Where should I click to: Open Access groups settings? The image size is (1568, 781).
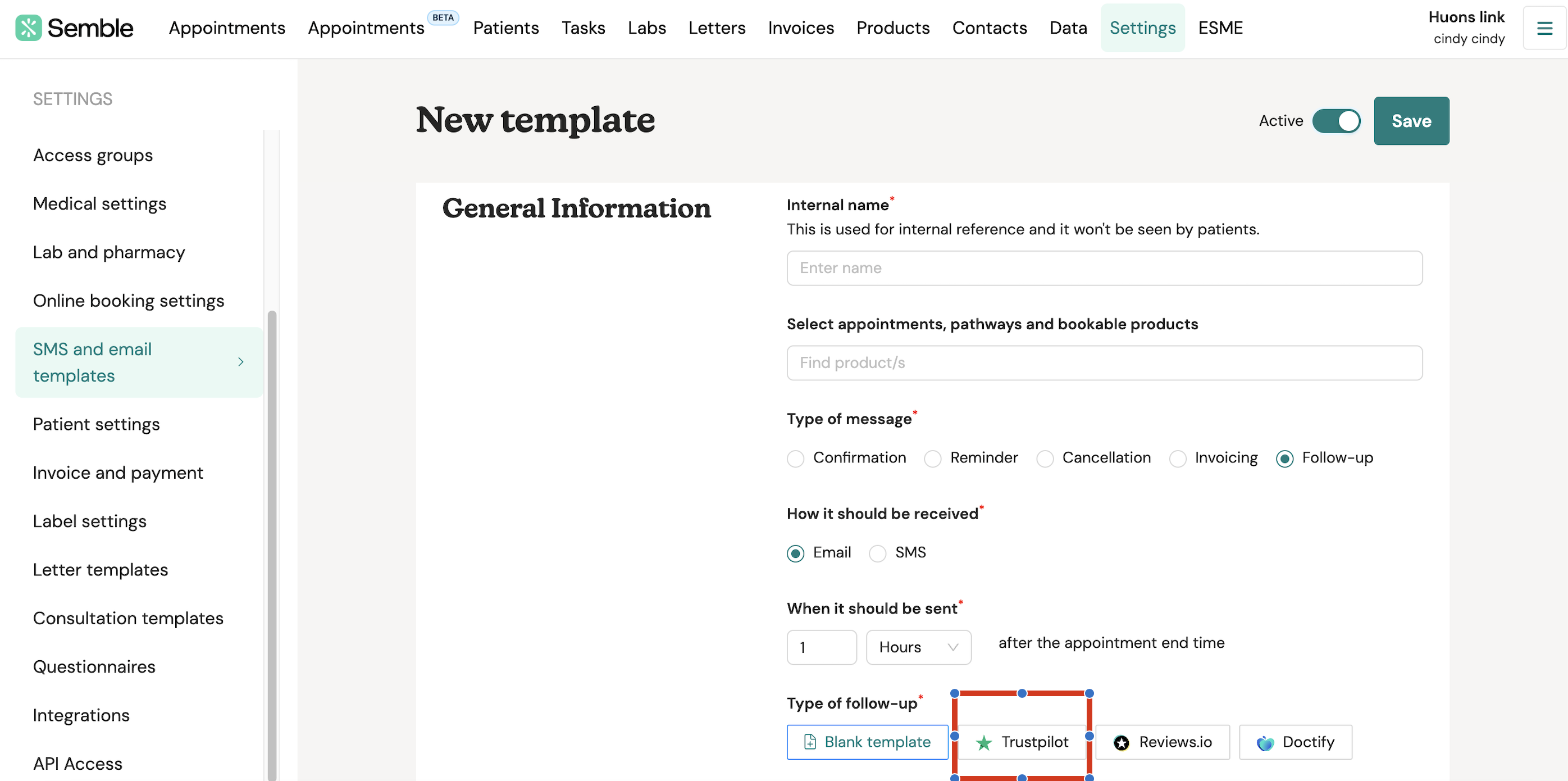point(93,155)
